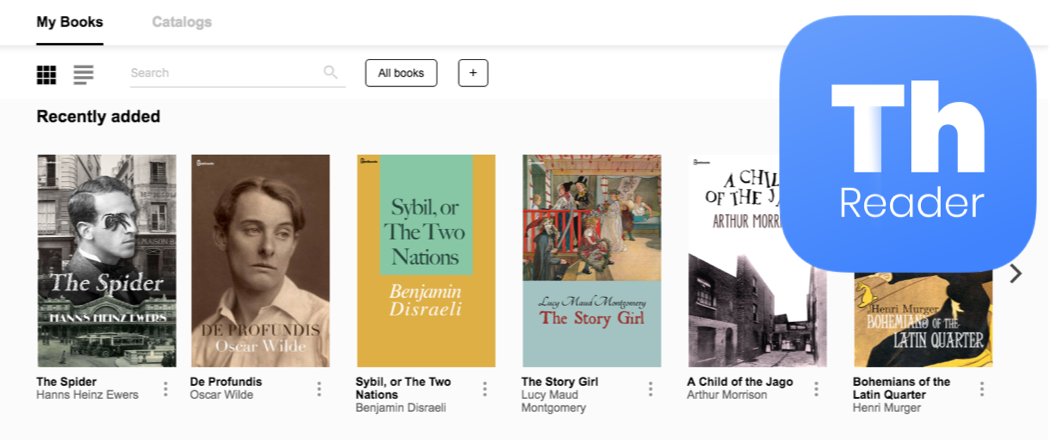Click author text 'Benjamin Disraeli'
This screenshot has width=1050, height=440.
(400, 408)
